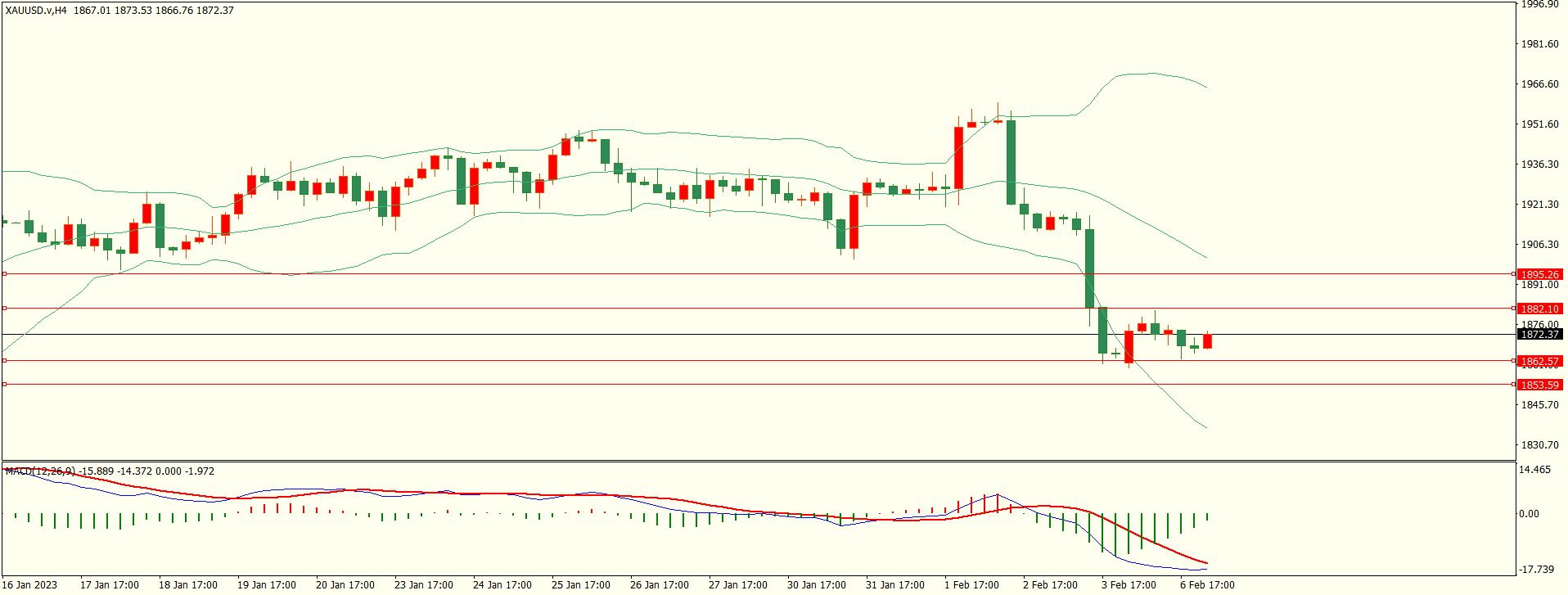The width and height of the screenshot is (1568, 595).
Task: Select the 1882.10 red price level label
Action: tap(1539, 309)
